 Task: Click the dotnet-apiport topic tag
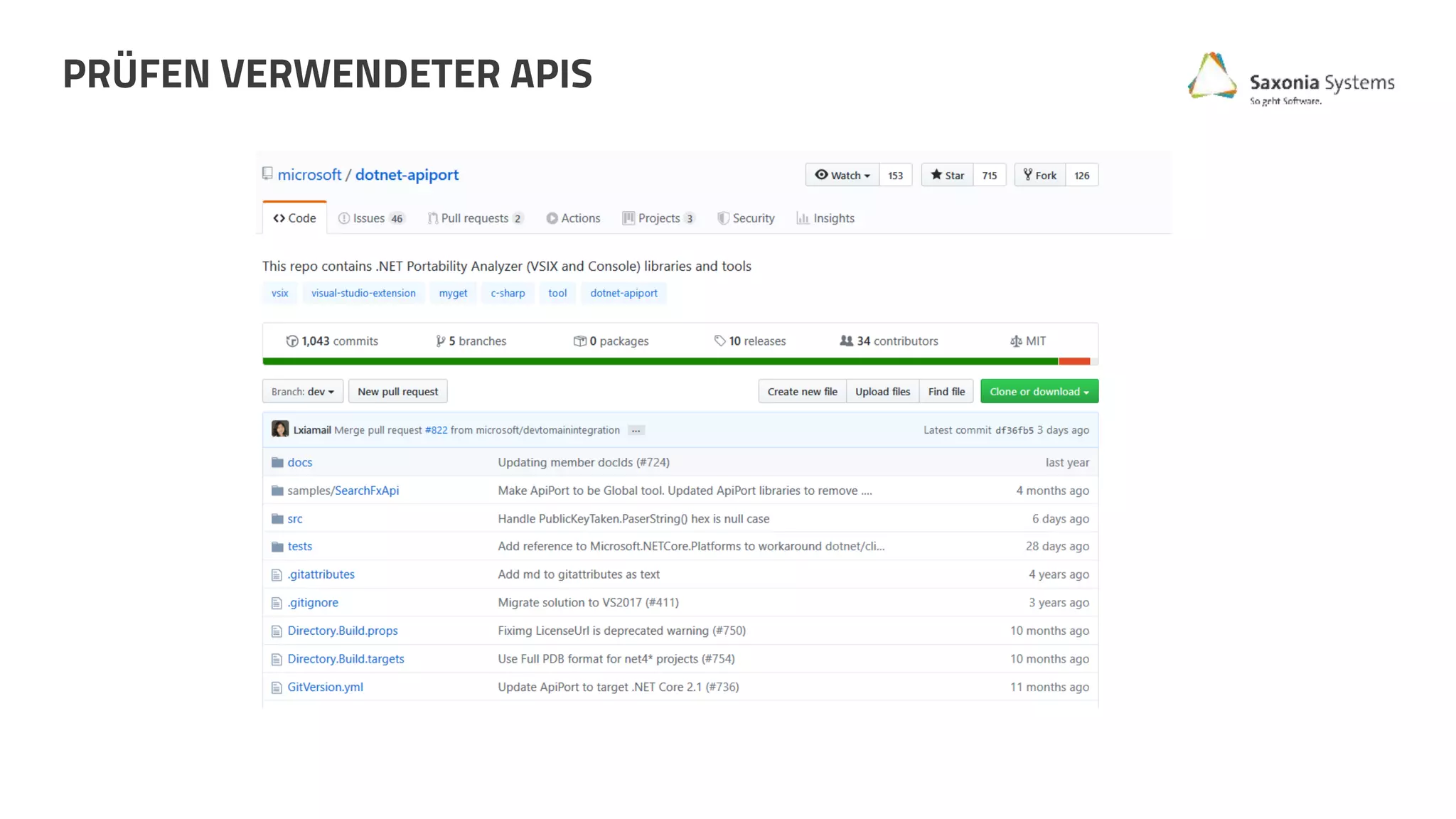[623, 293]
